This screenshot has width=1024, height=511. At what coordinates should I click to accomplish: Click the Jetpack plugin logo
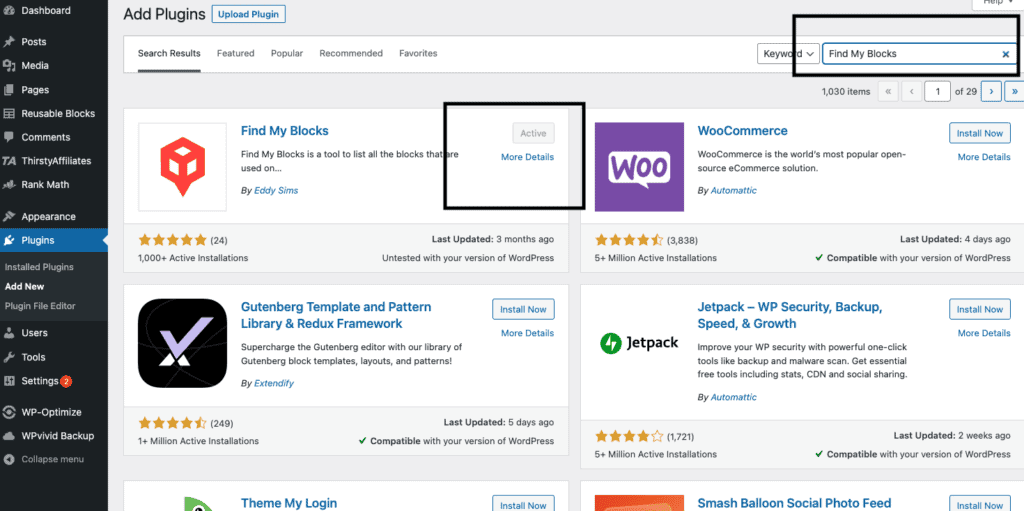coord(639,342)
